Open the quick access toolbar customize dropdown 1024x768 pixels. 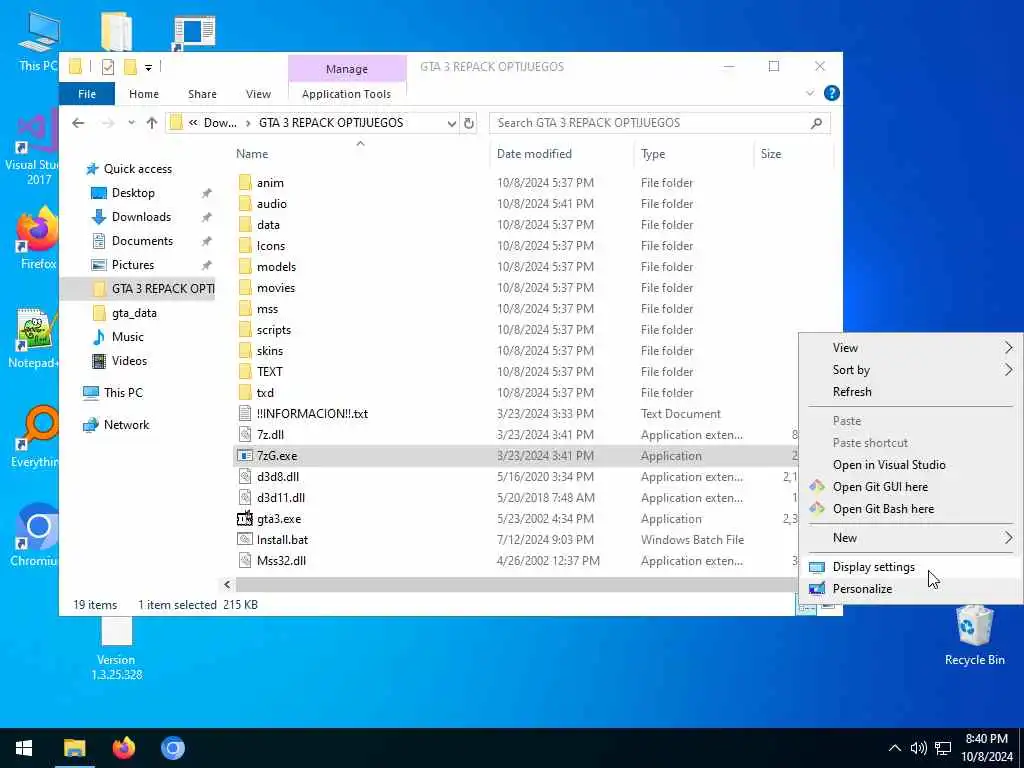click(148, 67)
